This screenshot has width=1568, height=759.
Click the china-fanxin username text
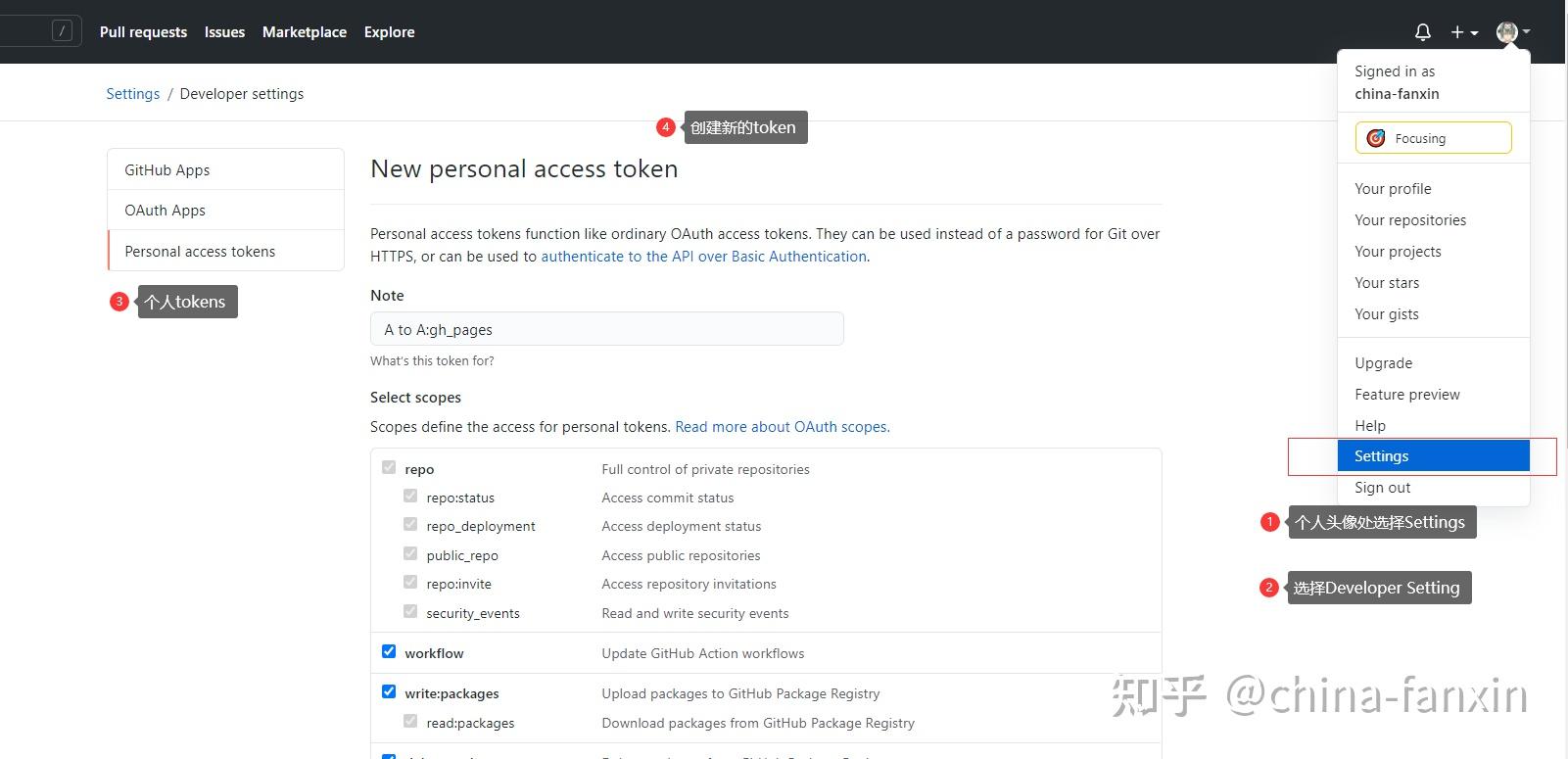(x=1397, y=94)
